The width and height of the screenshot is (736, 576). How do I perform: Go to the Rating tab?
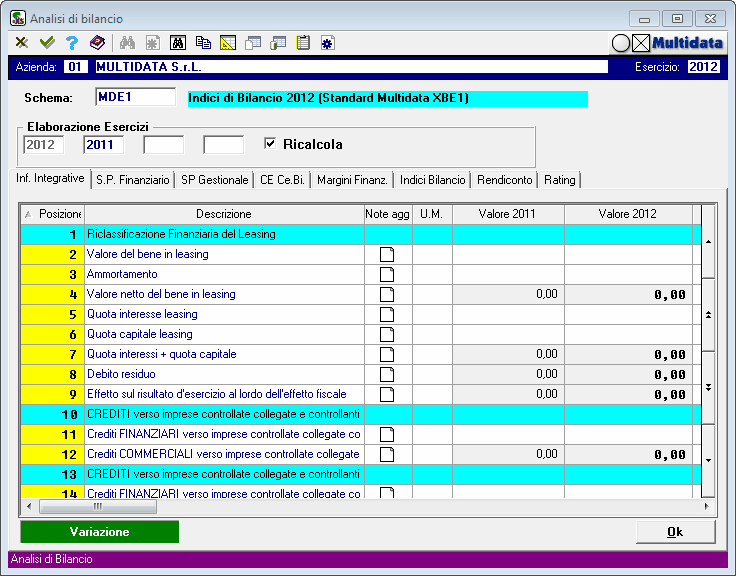click(560, 180)
